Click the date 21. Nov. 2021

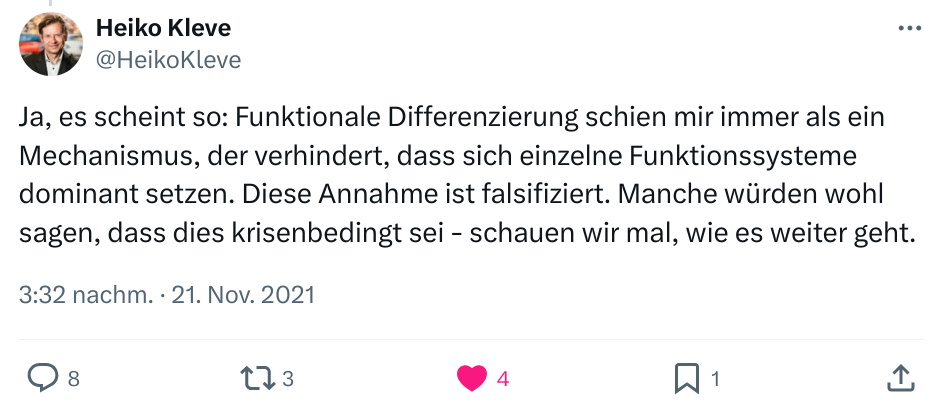[245, 295]
